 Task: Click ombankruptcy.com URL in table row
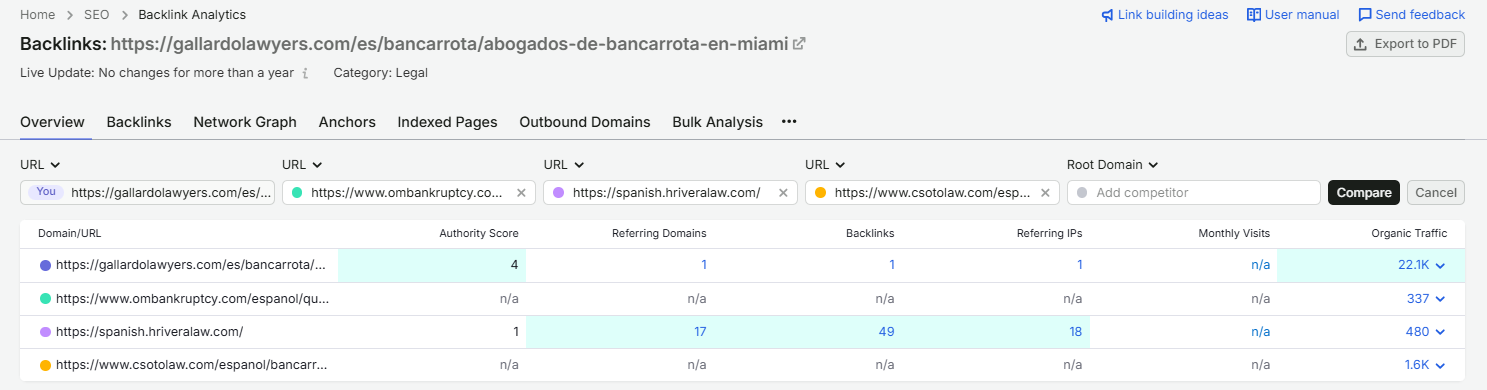(x=192, y=298)
